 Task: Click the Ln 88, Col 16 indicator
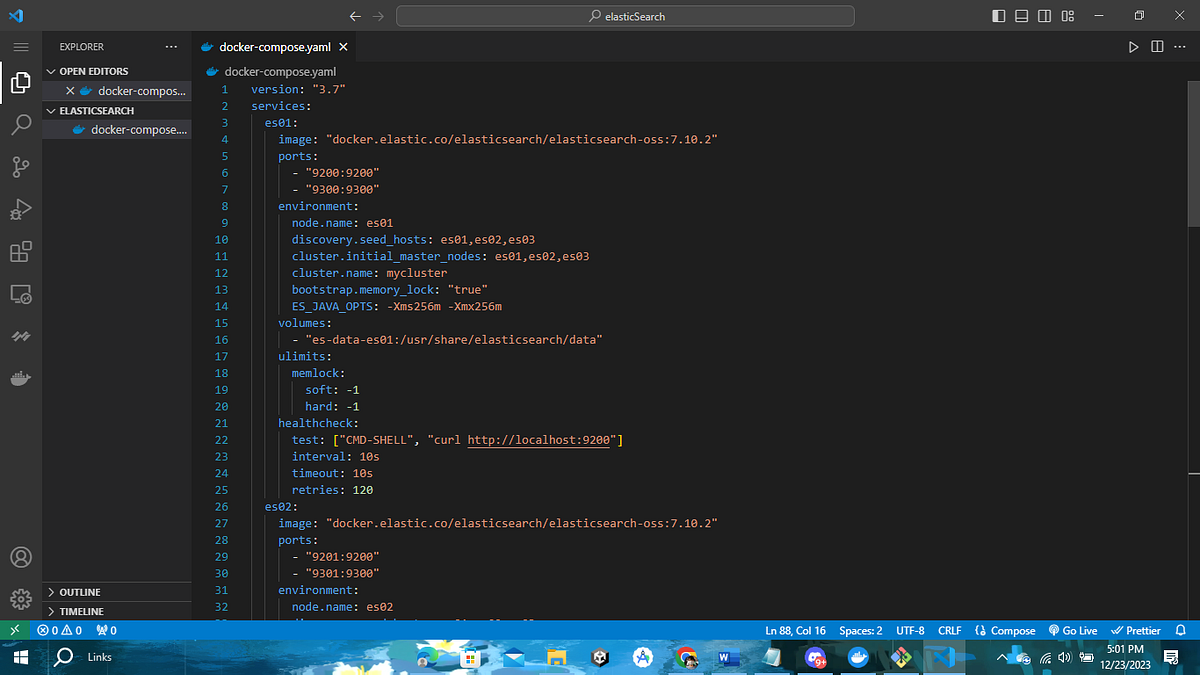(795, 630)
